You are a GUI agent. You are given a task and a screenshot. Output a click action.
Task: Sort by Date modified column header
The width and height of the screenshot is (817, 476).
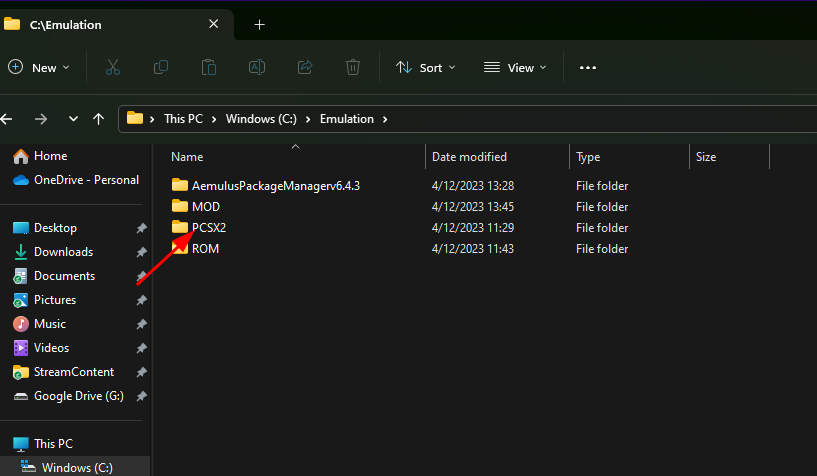pos(469,157)
